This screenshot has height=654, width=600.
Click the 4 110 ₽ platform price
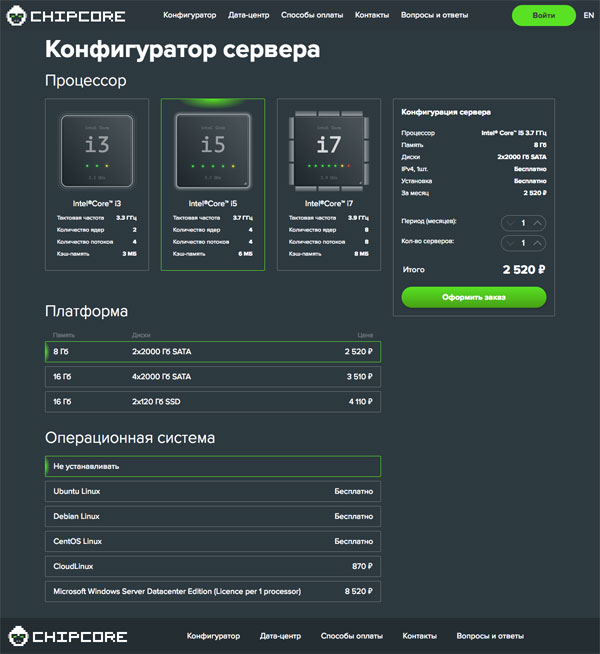(361, 402)
